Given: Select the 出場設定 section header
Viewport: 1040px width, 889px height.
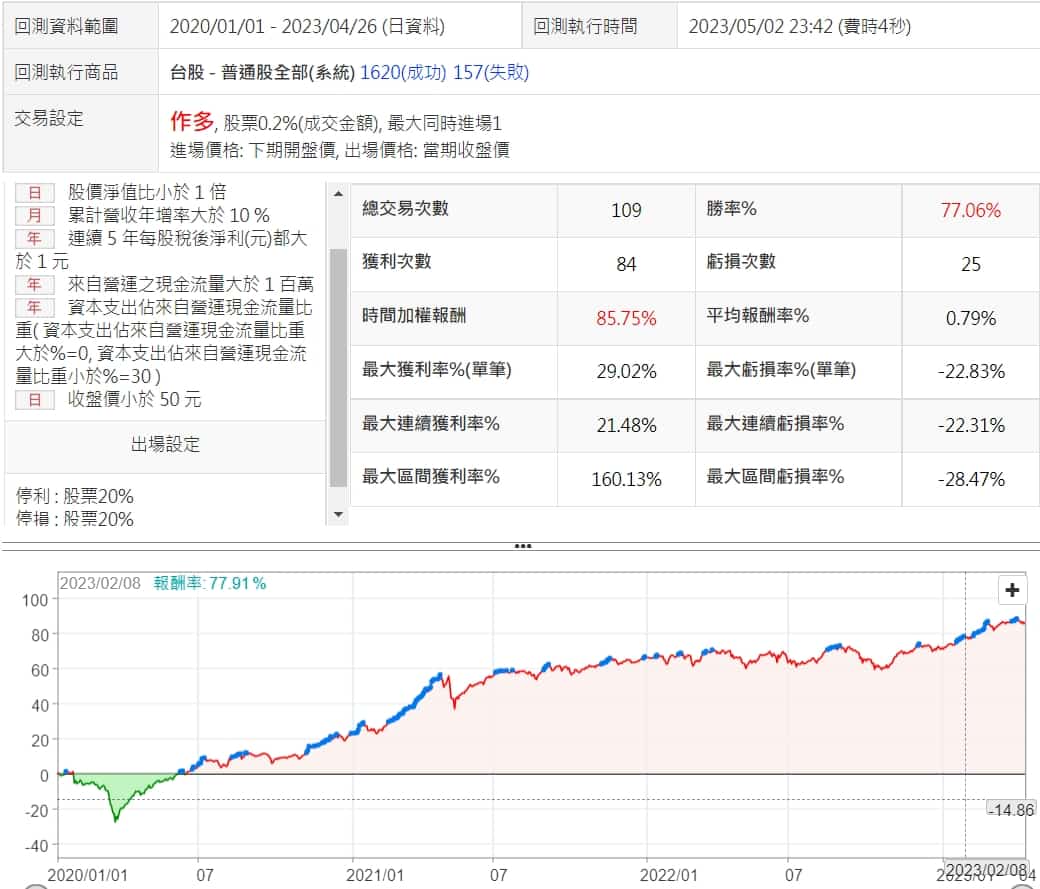Looking at the screenshot, I should (165, 445).
